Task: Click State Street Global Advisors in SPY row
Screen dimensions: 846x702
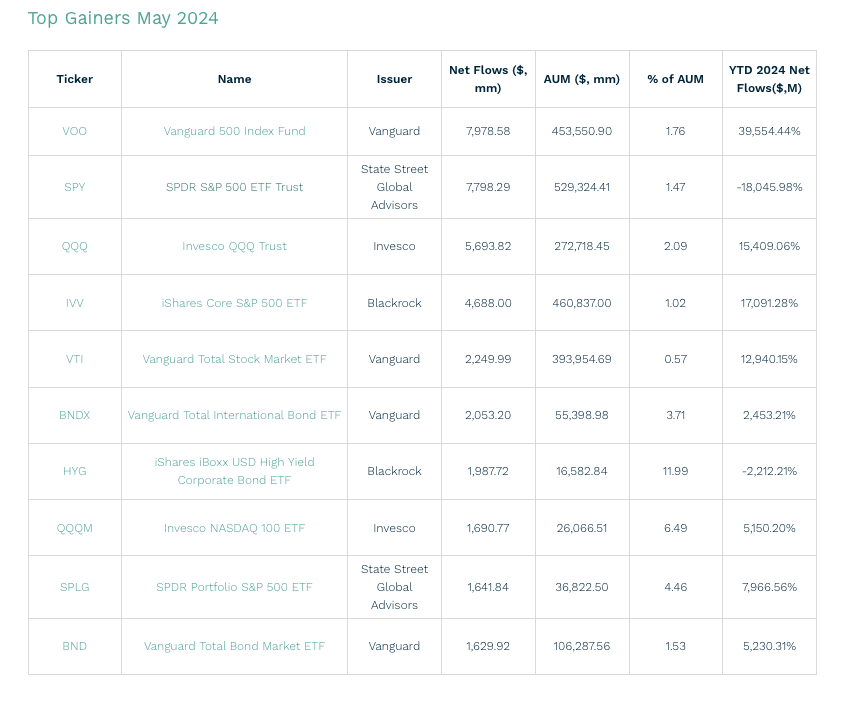Action: (394, 187)
